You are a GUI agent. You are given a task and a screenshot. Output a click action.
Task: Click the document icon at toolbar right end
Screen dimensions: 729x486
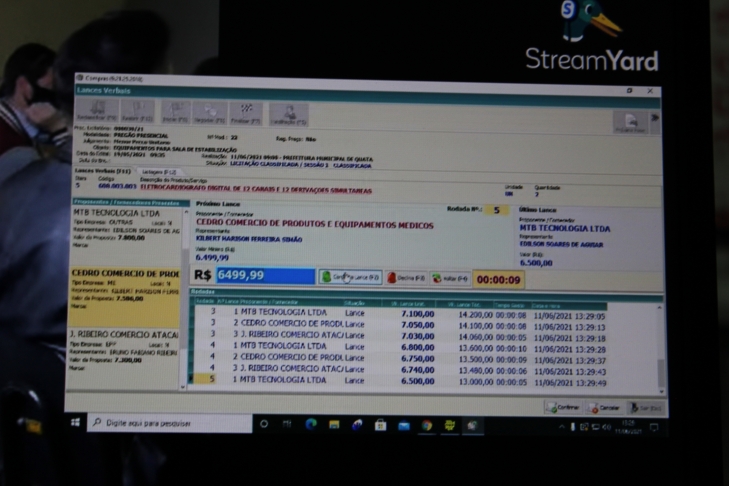tap(630, 123)
